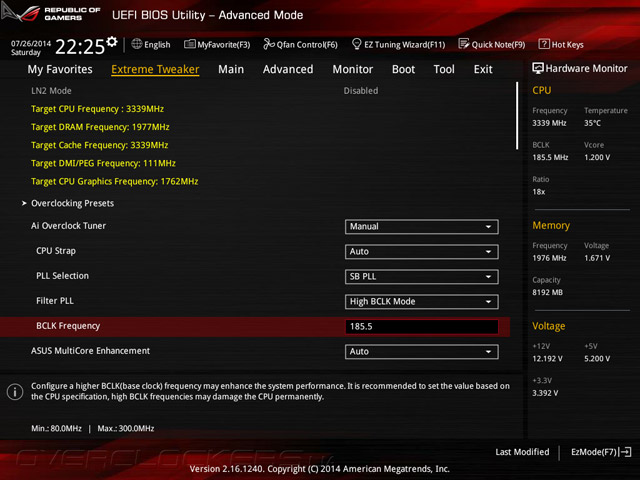
Task: Click Target DRAM Frequency: 1977MHz
Action: (100, 127)
